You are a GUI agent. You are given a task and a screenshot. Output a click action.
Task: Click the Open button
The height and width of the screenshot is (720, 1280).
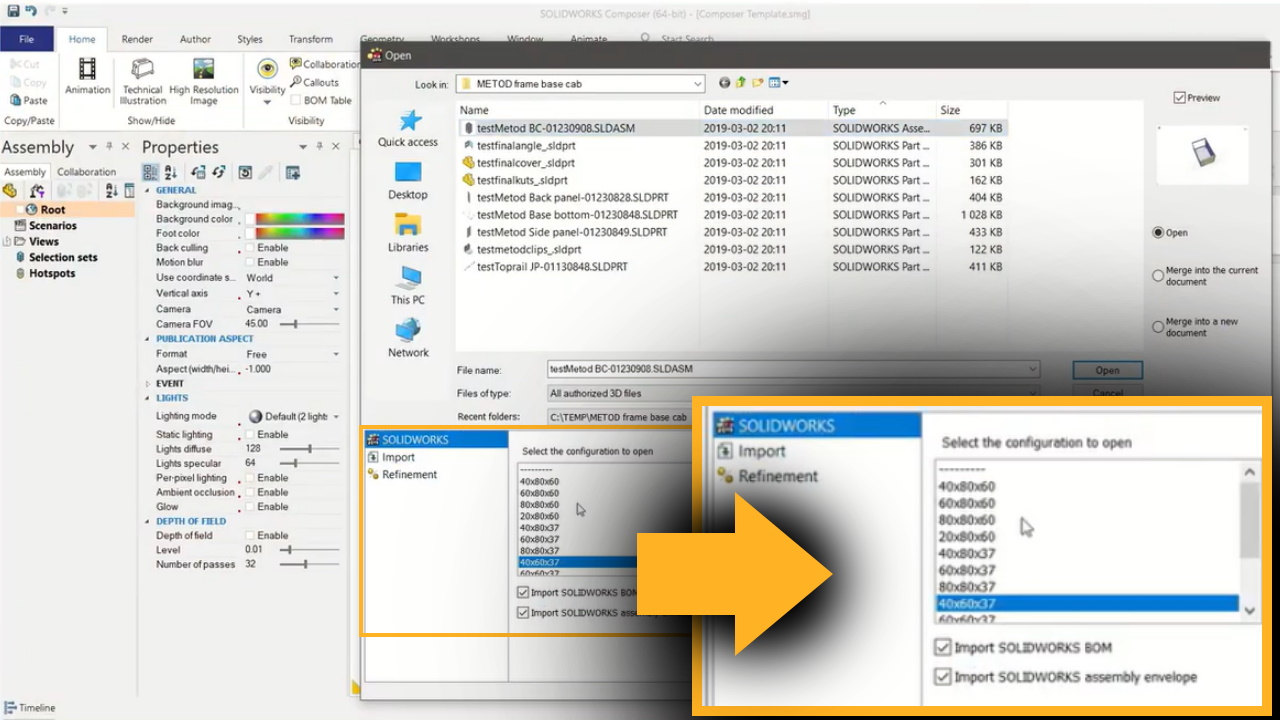[1107, 370]
